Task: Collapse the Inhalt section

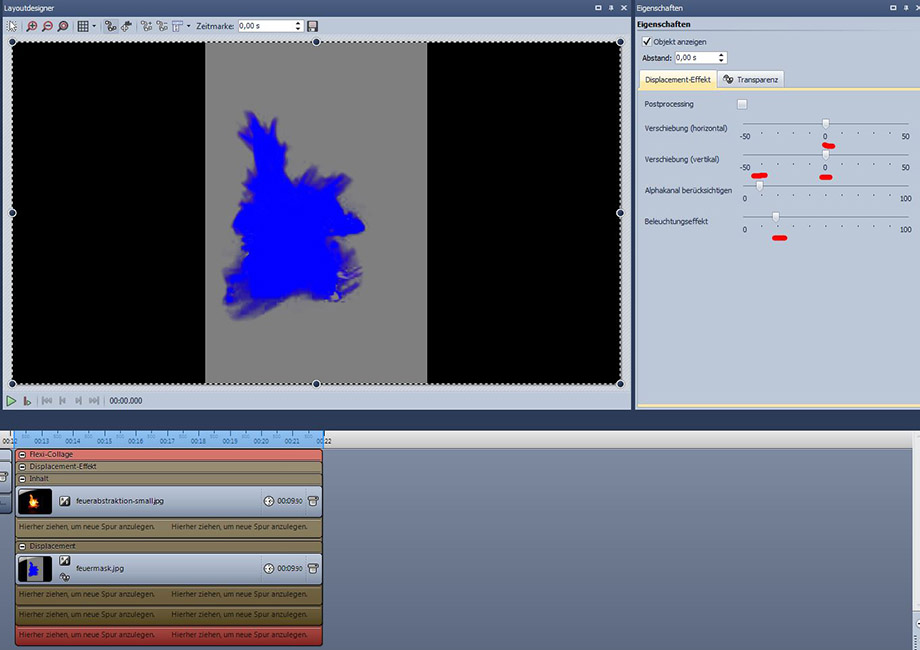Action: [22, 478]
